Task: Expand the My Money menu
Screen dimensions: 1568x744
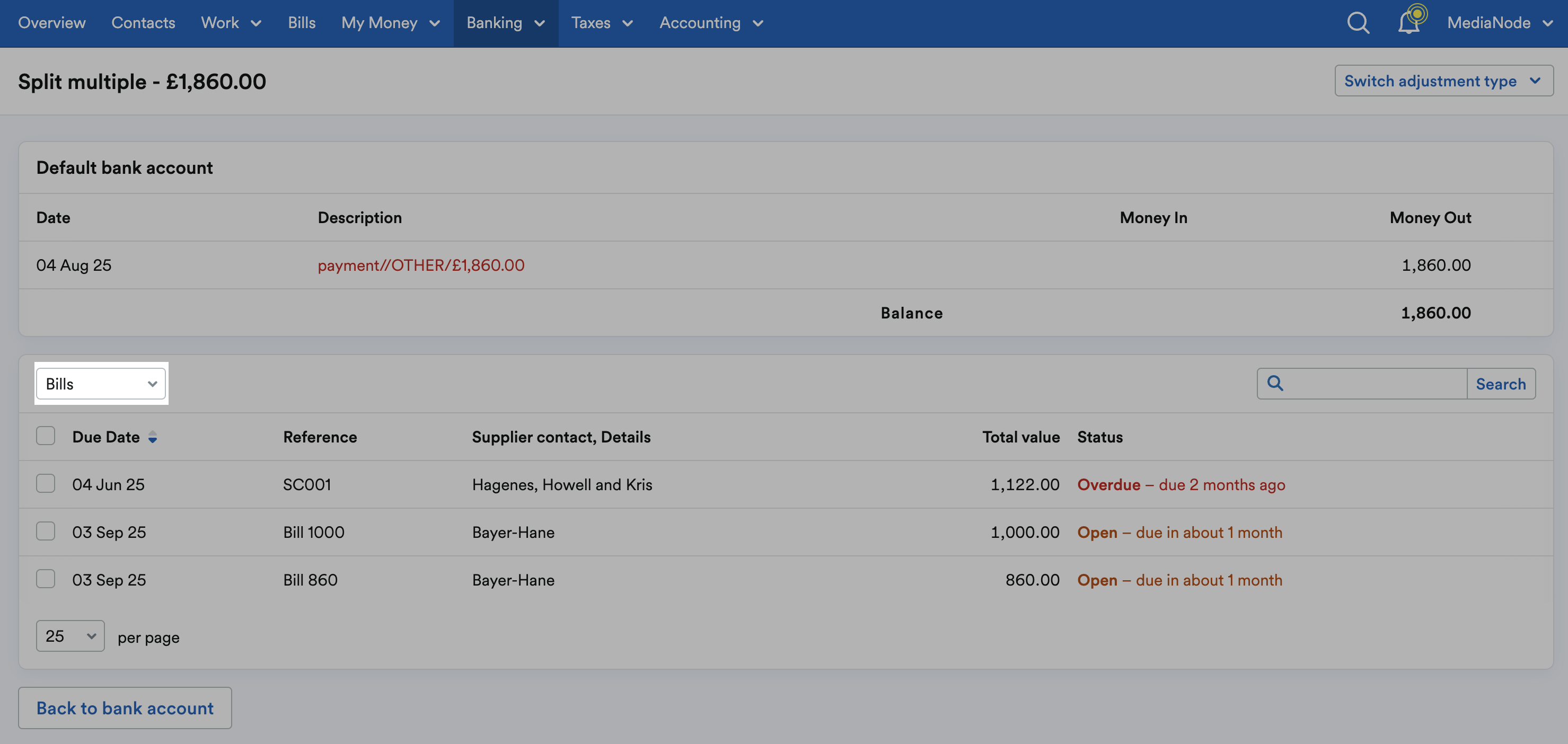Action: pos(390,23)
